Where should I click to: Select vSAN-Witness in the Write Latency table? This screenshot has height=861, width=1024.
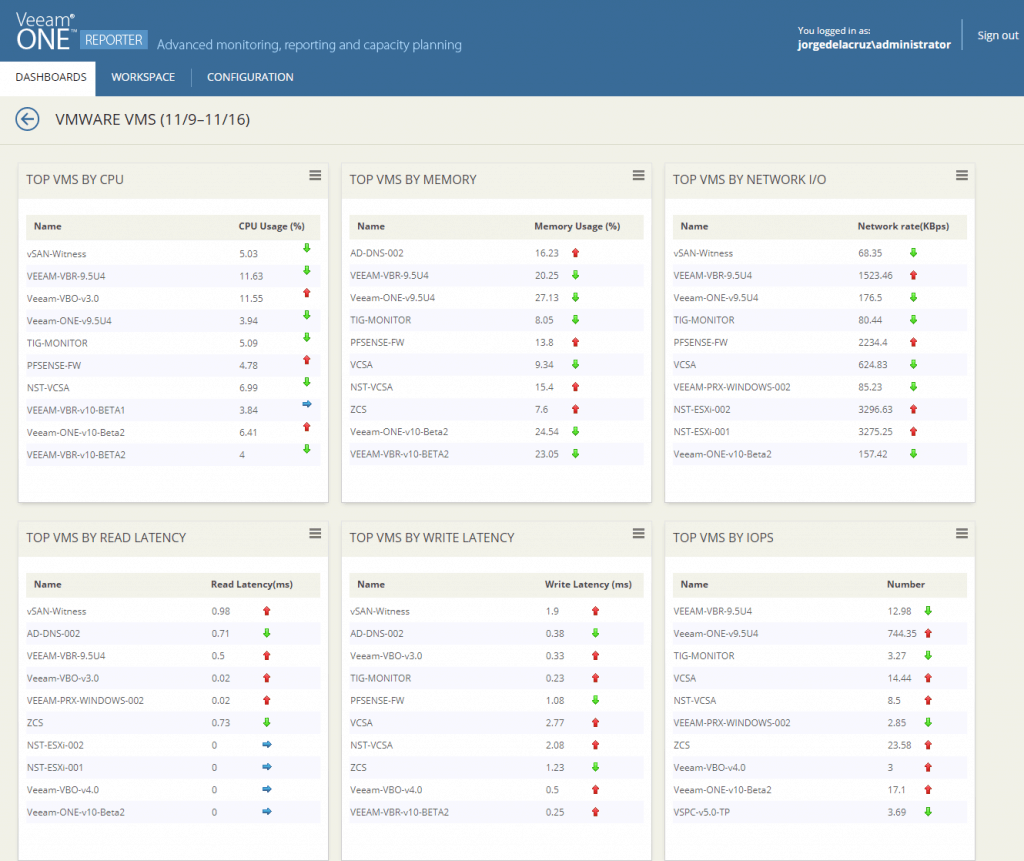coord(496,611)
